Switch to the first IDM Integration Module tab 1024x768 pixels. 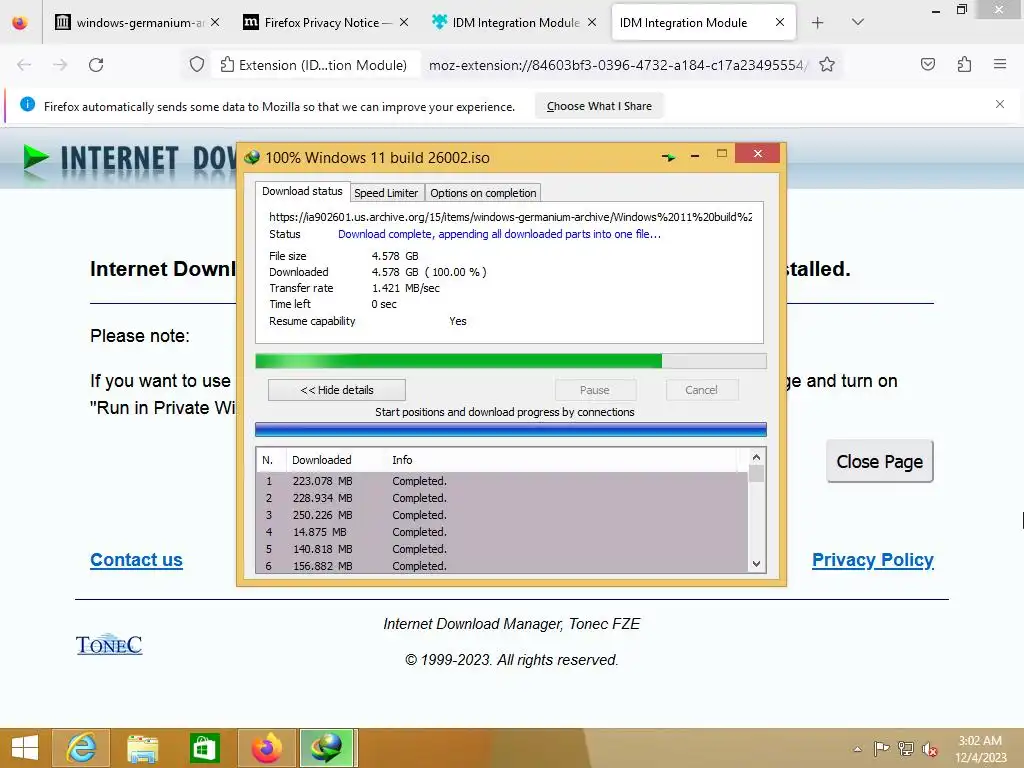pyautogui.click(x=513, y=23)
